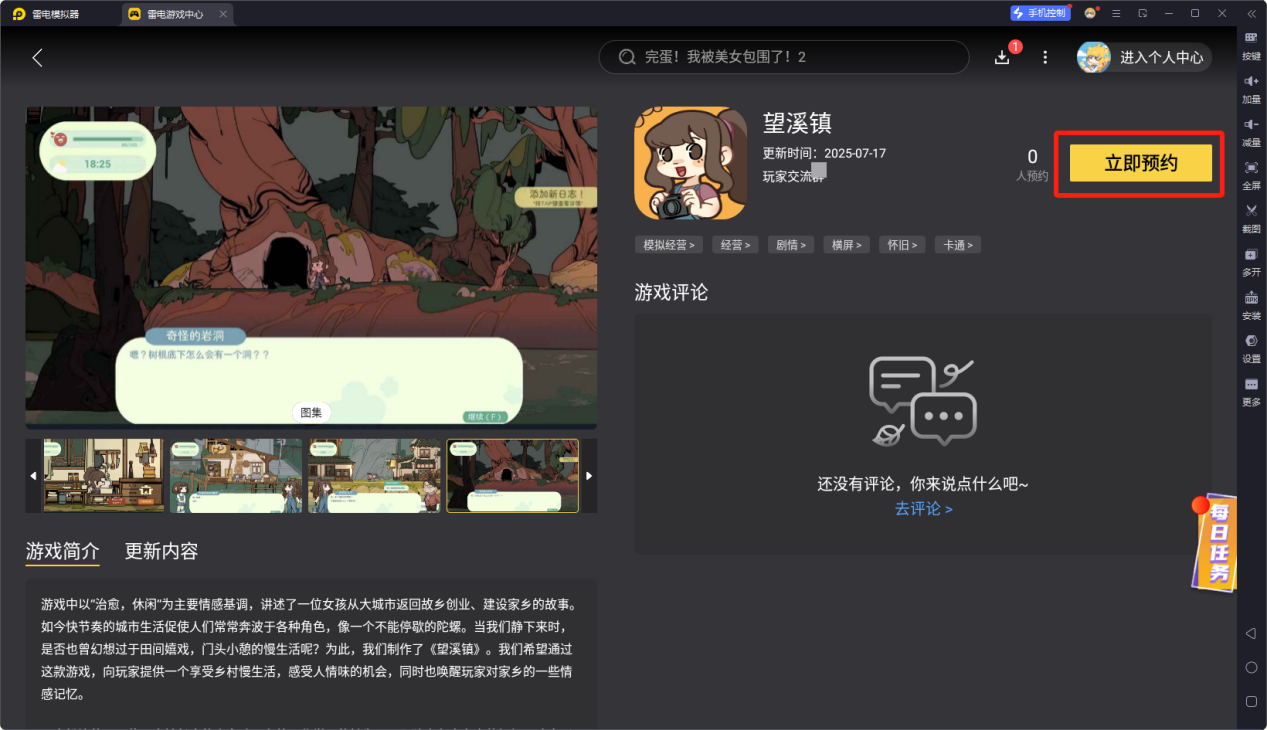Screen dimensions: 1267x730
Task: Select third town street thumbnail
Action: (x=374, y=476)
